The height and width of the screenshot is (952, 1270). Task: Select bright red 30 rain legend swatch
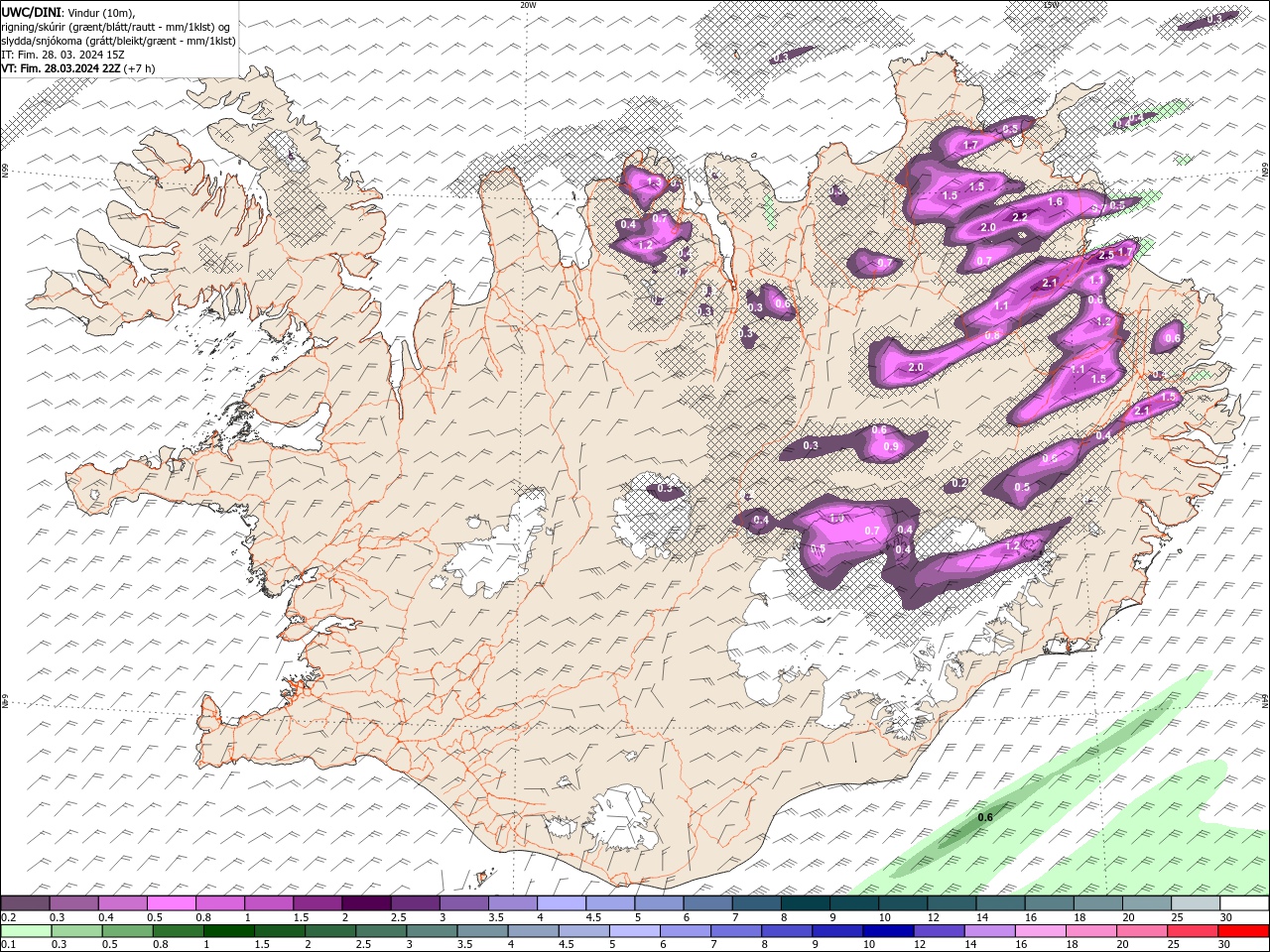pyautogui.click(x=1243, y=931)
